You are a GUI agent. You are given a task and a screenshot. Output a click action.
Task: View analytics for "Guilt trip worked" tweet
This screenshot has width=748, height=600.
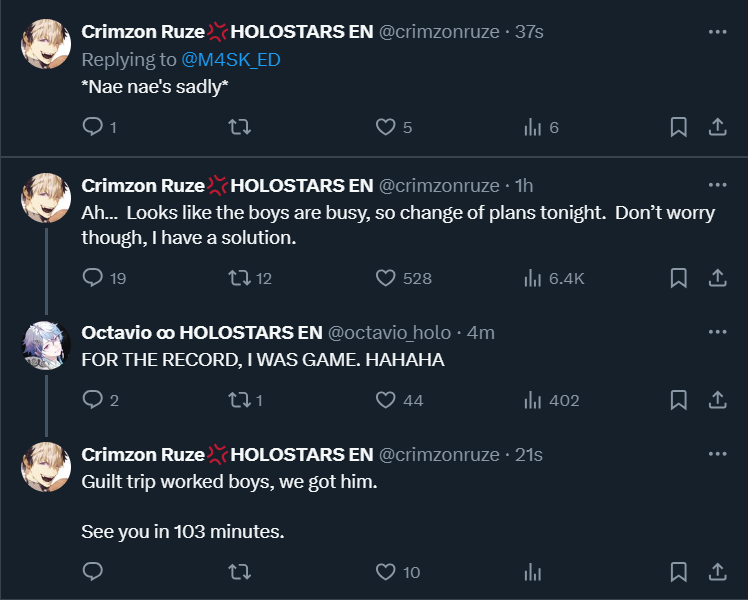[533, 572]
